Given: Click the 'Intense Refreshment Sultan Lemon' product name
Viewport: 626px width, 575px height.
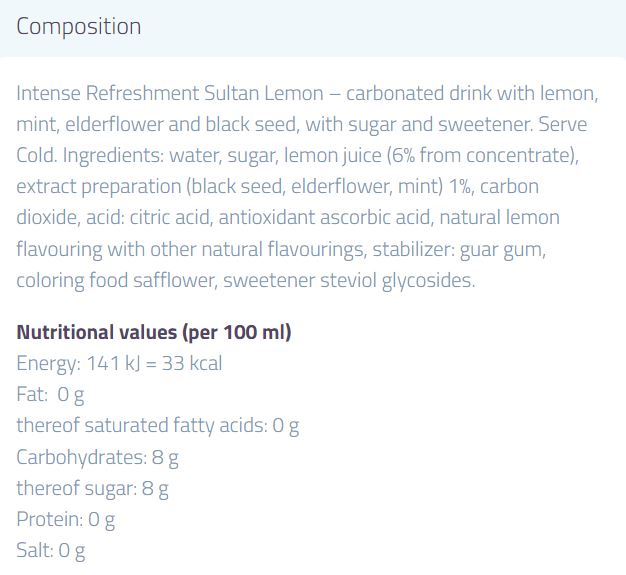Looking at the screenshot, I should pyautogui.click(x=170, y=94).
